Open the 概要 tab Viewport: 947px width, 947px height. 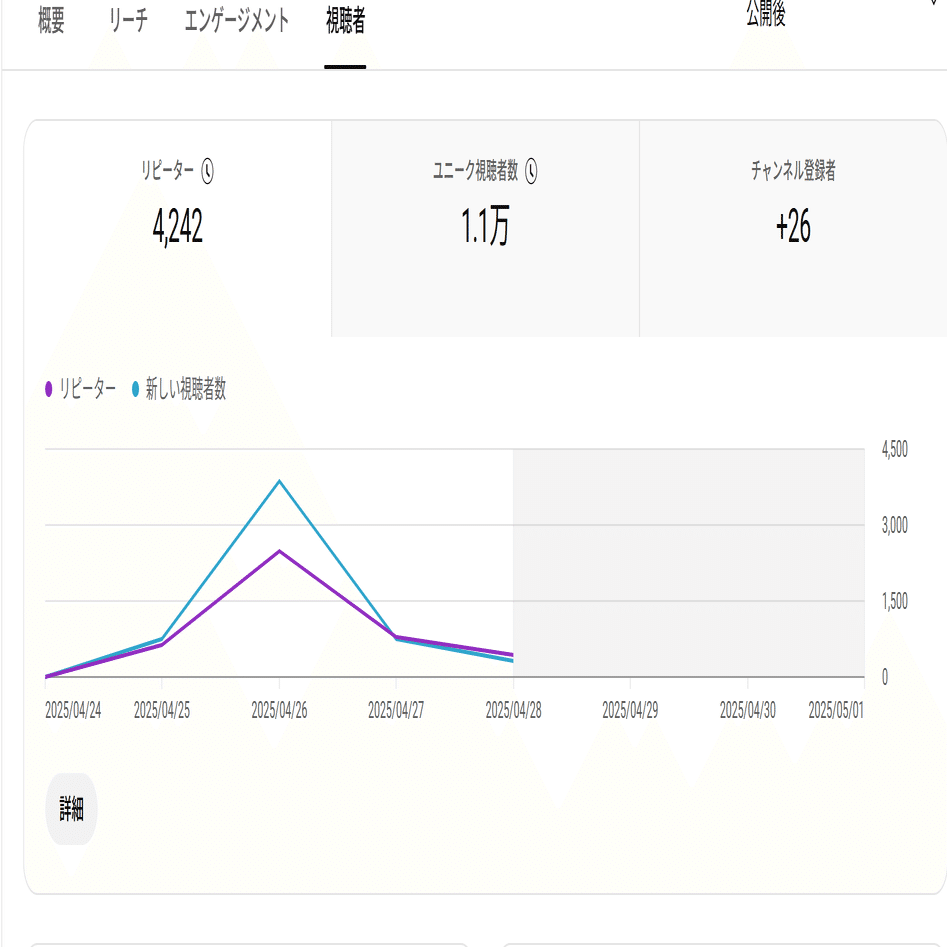click(51, 21)
